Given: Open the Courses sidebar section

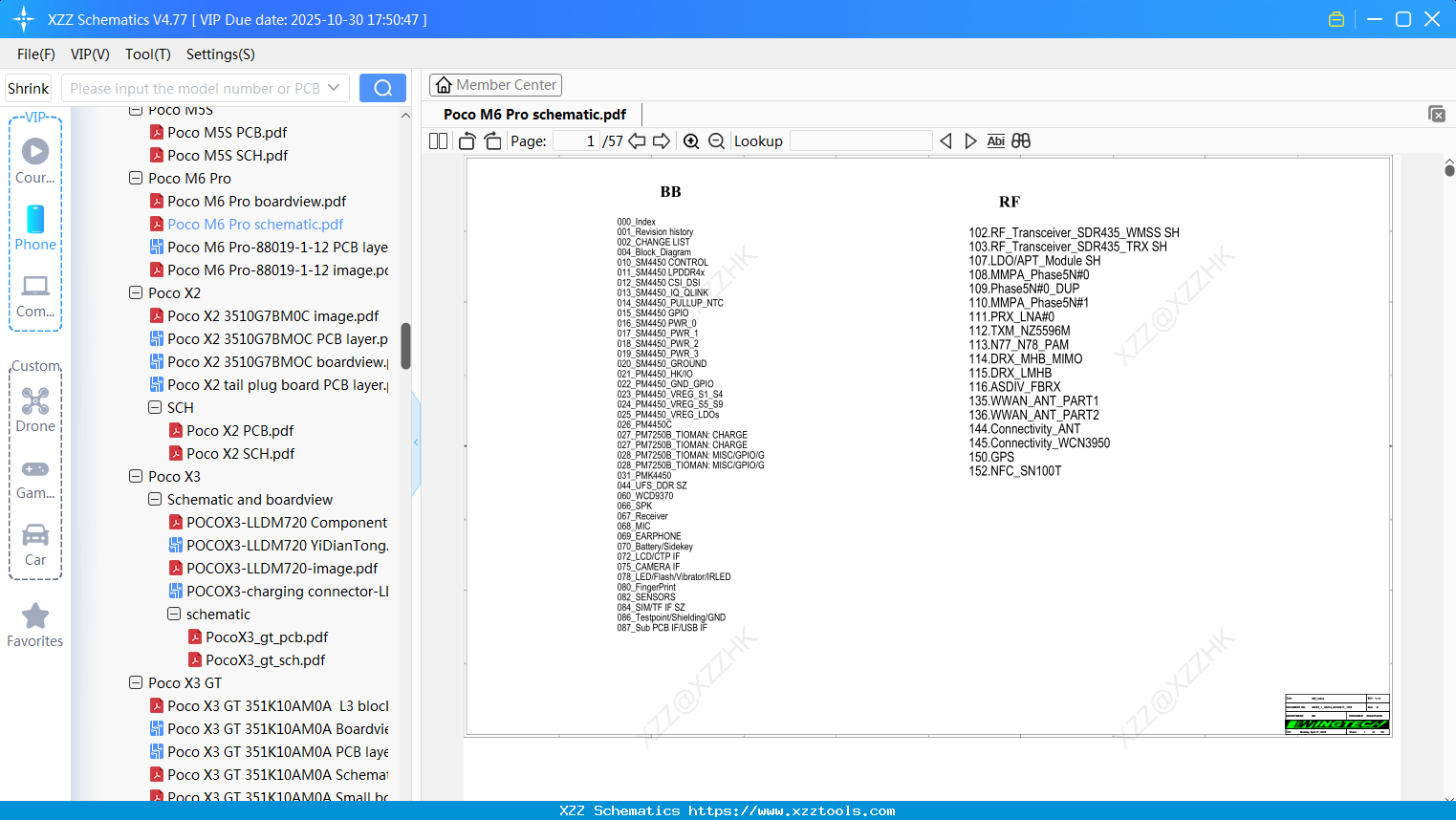Looking at the screenshot, I should 35,162.
